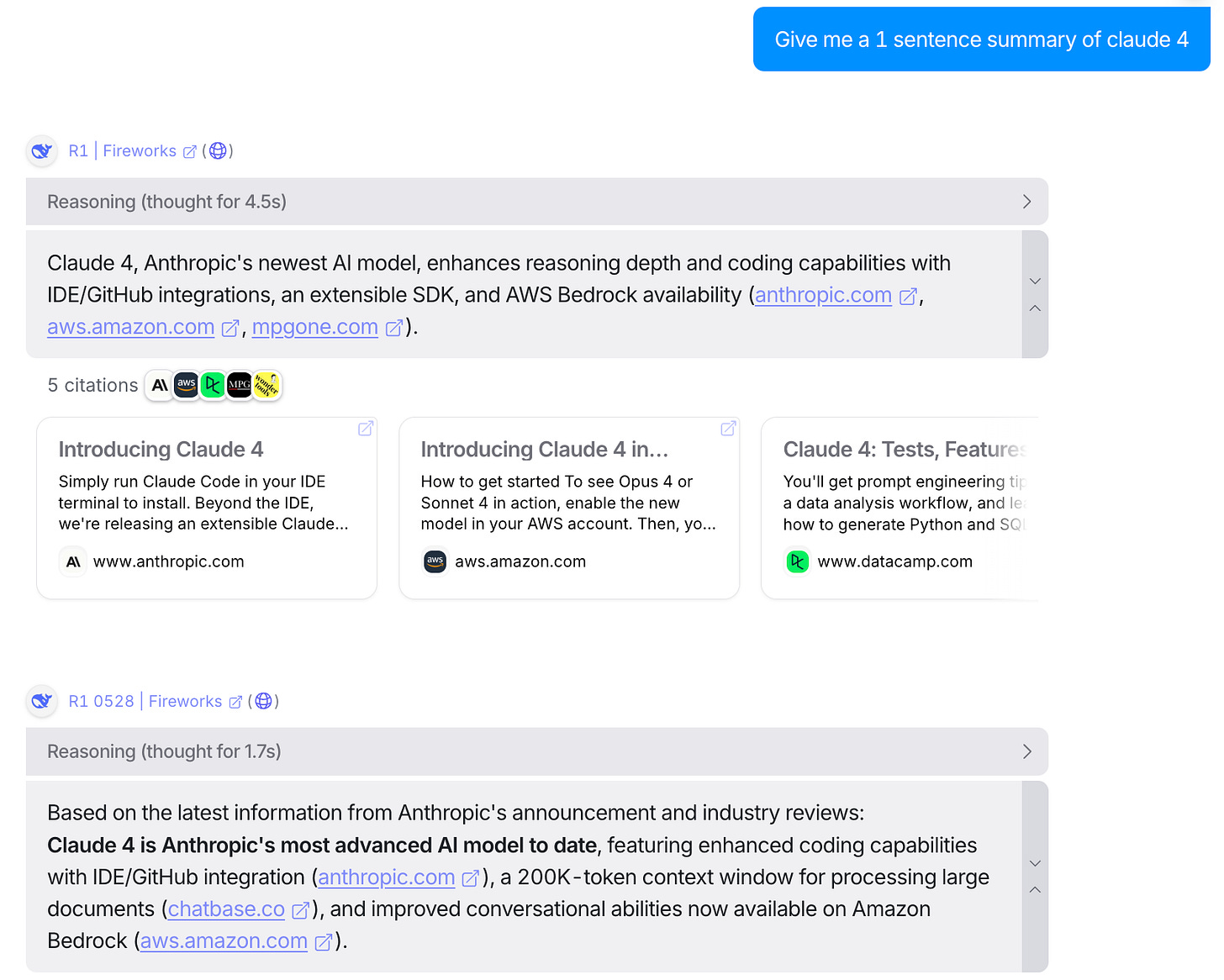
Task: Click external-link icon after aws.amazon.com in R1 0528 answer
Action: point(324,943)
